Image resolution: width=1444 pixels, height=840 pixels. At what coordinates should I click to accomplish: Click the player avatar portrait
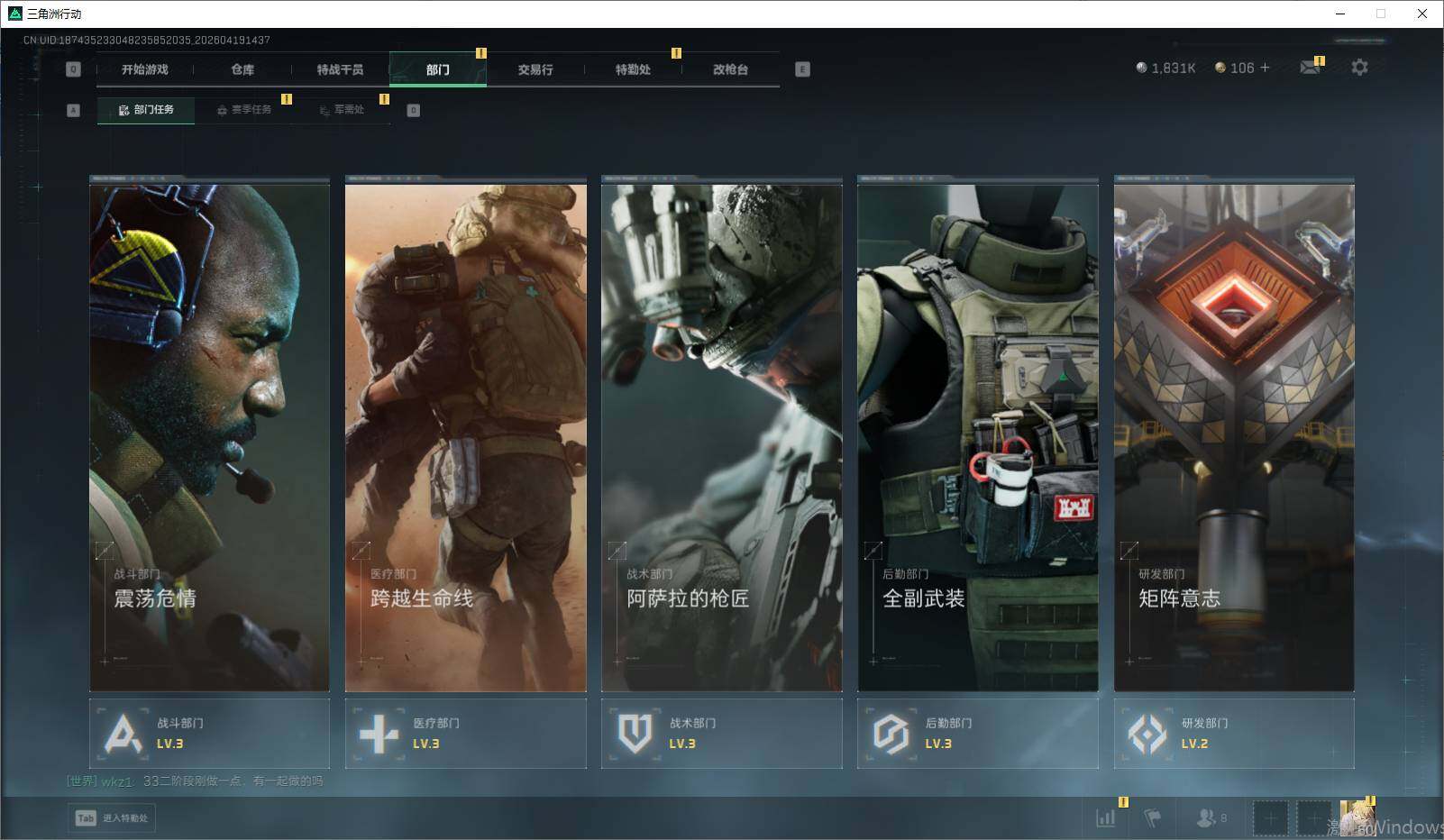coord(1356,817)
